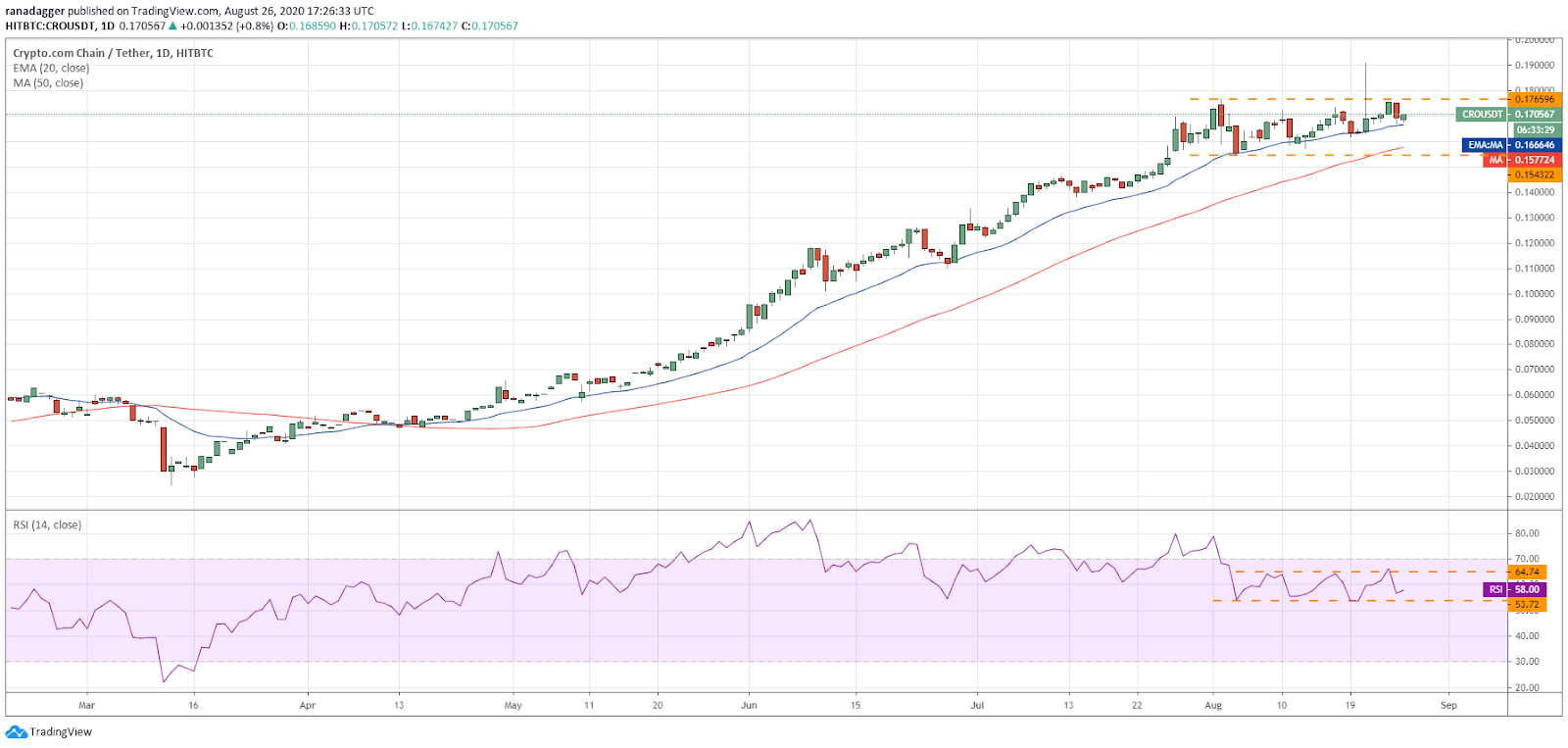Image resolution: width=1568 pixels, height=748 pixels.
Task: Click the orange 0.176596 resistance price label
Action: click(x=1535, y=99)
